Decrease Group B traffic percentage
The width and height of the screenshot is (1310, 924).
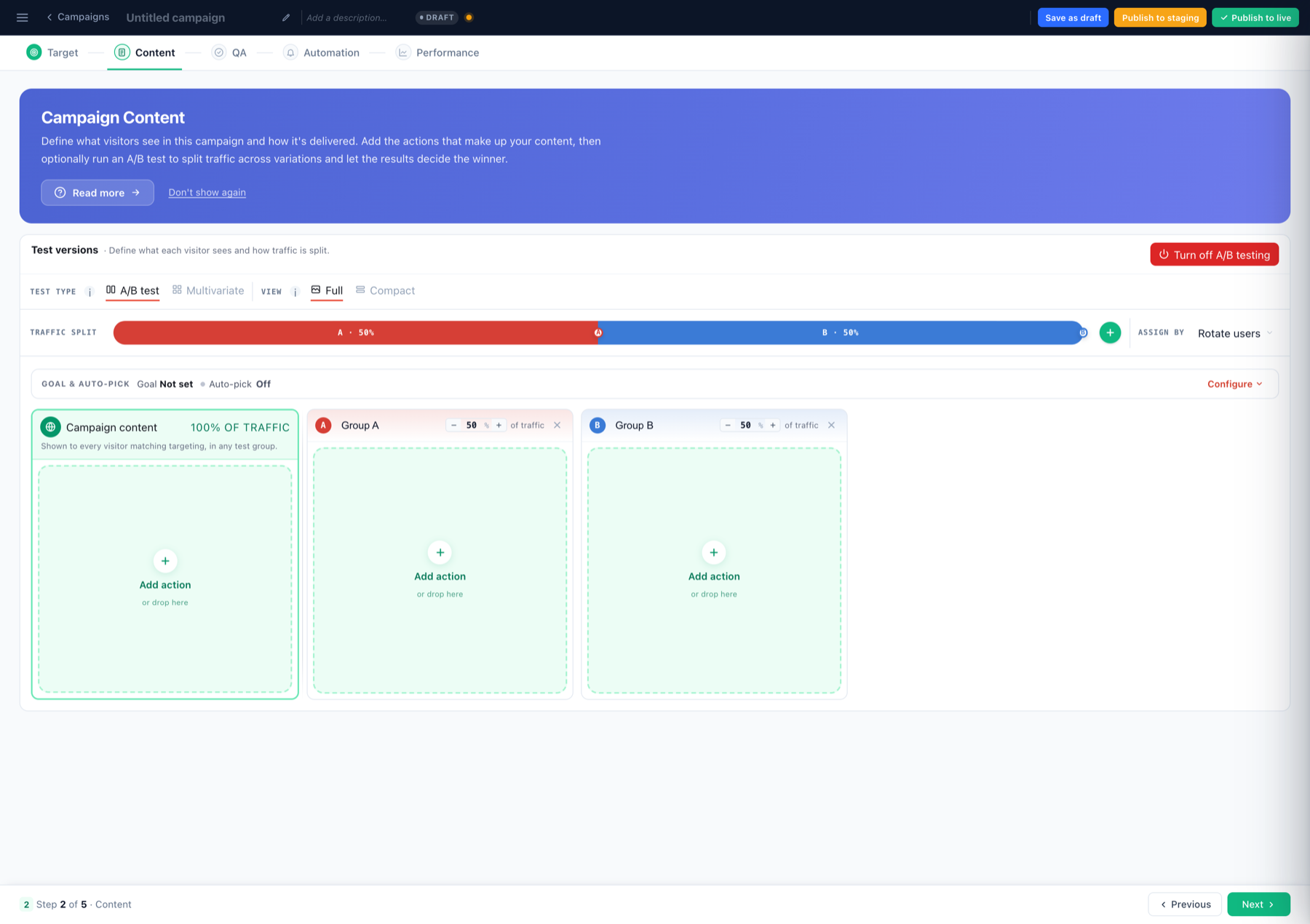pyautogui.click(x=728, y=426)
